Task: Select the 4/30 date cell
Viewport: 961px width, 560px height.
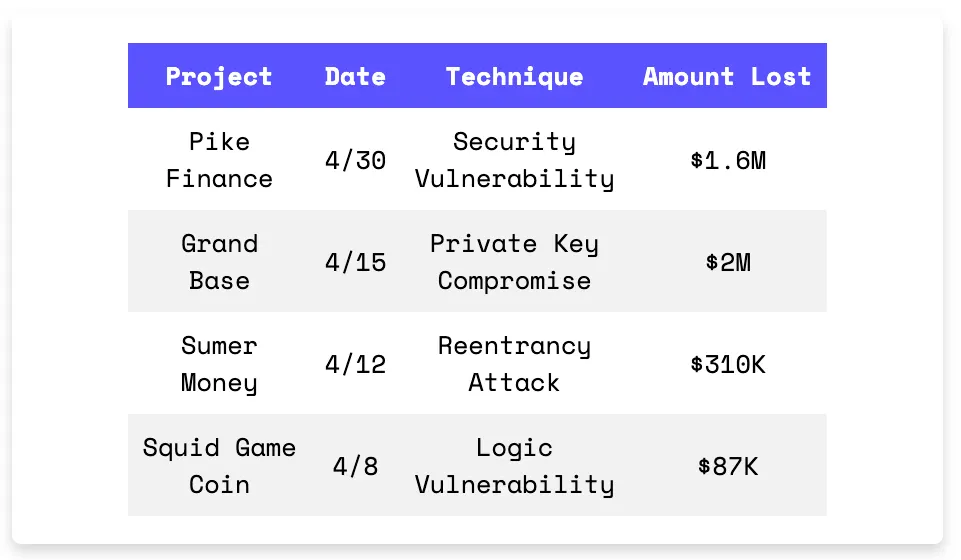Action: click(x=355, y=161)
